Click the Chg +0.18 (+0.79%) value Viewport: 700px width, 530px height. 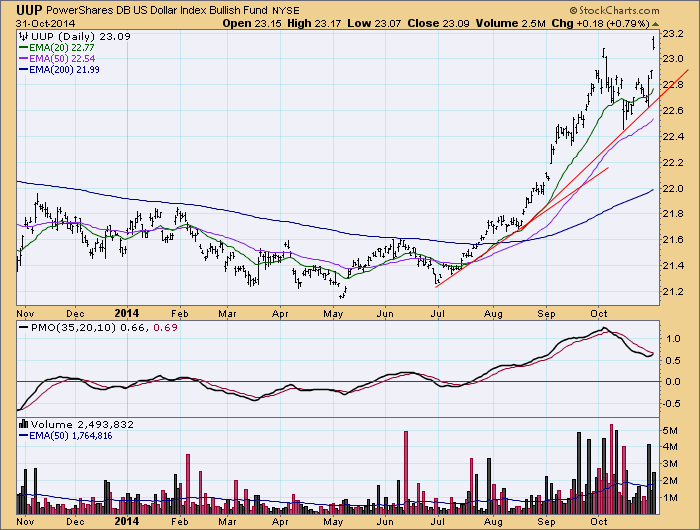pos(600,23)
